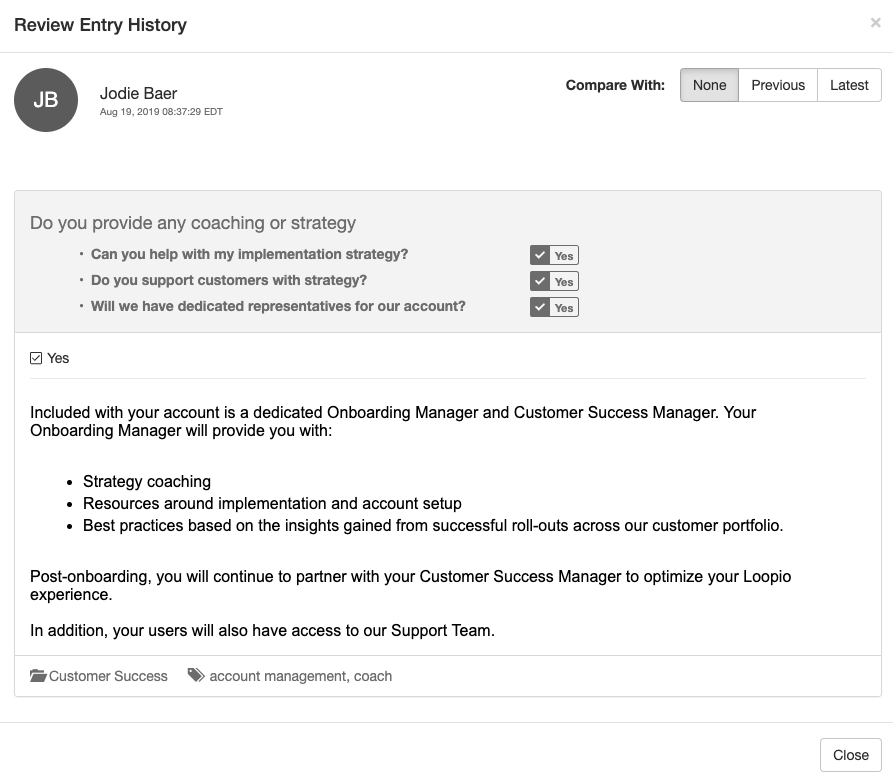The width and height of the screenshot is (893, 781).
Task: Toggle Yes checkbox for support customers question
Action: 541,281
